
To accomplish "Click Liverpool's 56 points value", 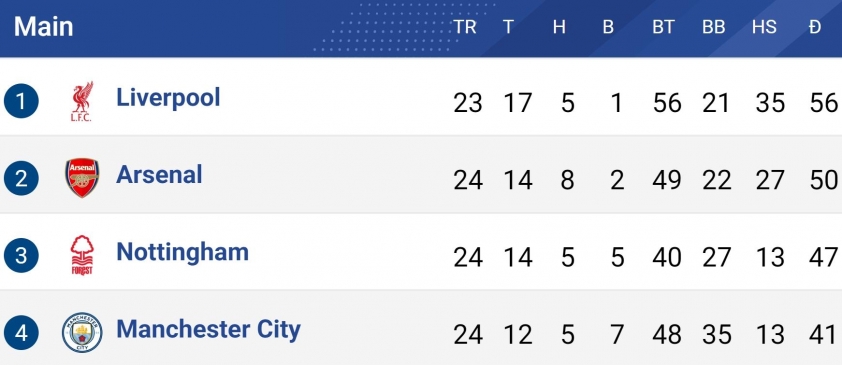I will point(824,103).
